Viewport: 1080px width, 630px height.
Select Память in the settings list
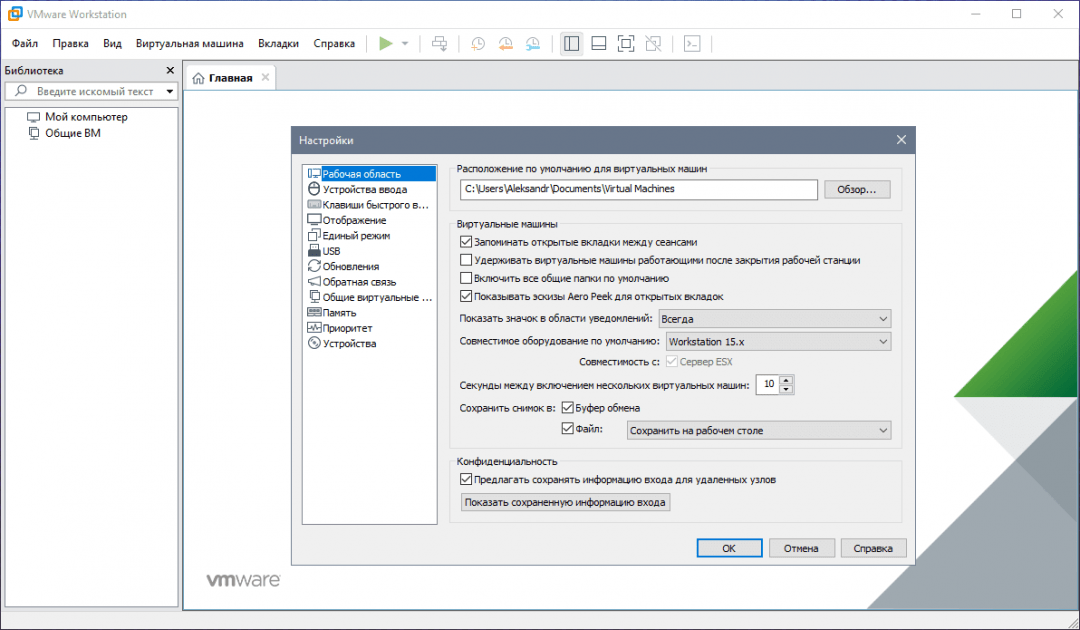point(340,313)
